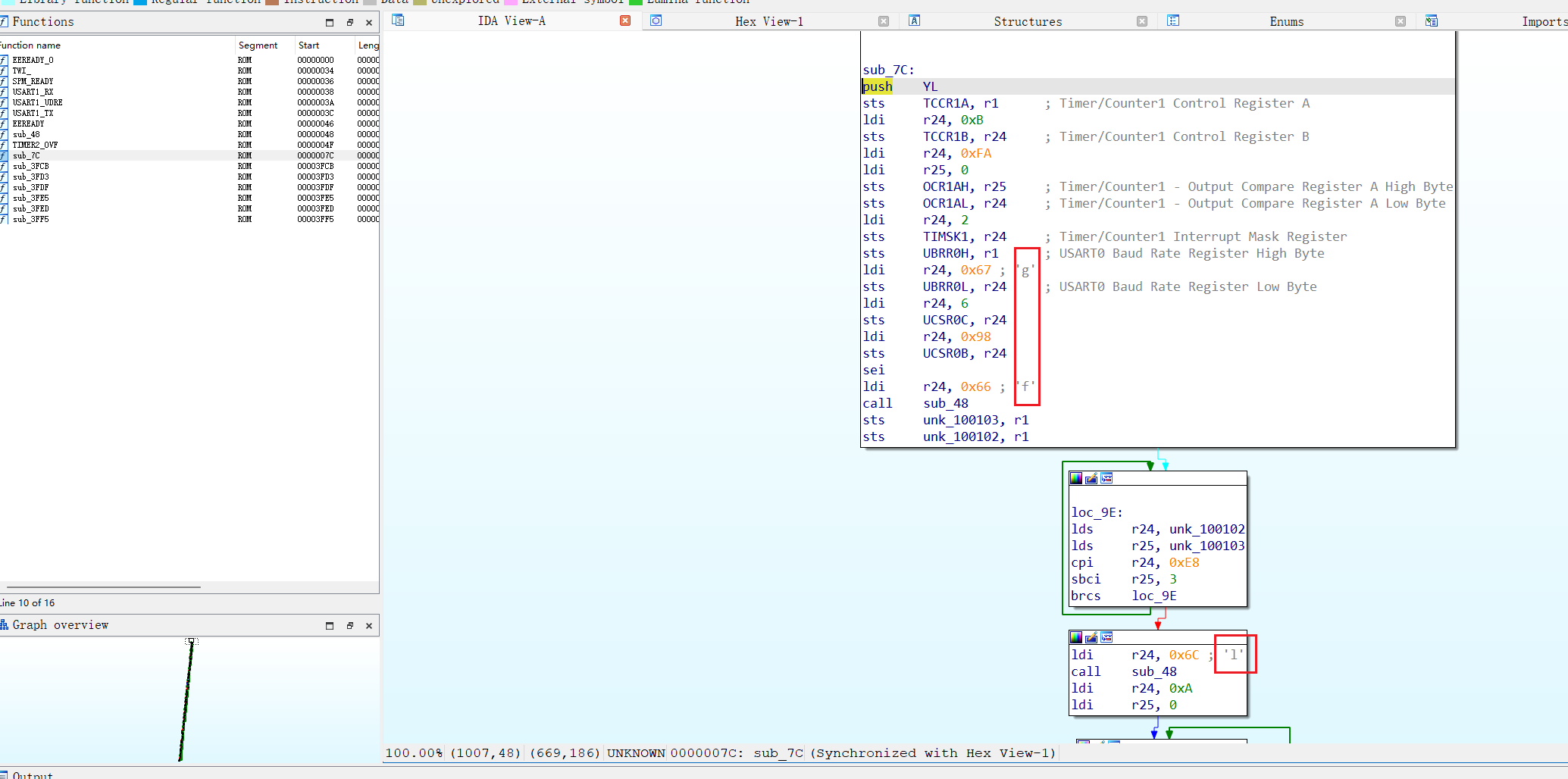This screenshot has height=779, width=1568.
Task: Close the Functions panel
Action: 369,22
